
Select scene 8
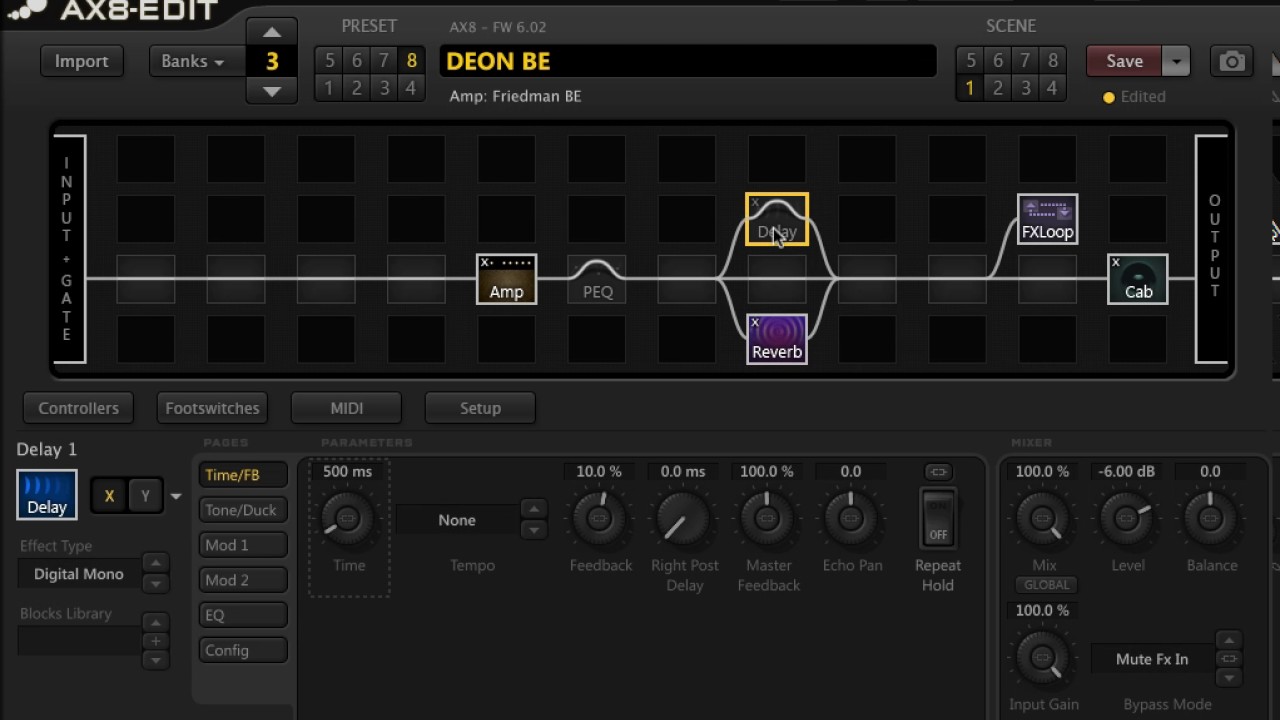pos(1052,60)
